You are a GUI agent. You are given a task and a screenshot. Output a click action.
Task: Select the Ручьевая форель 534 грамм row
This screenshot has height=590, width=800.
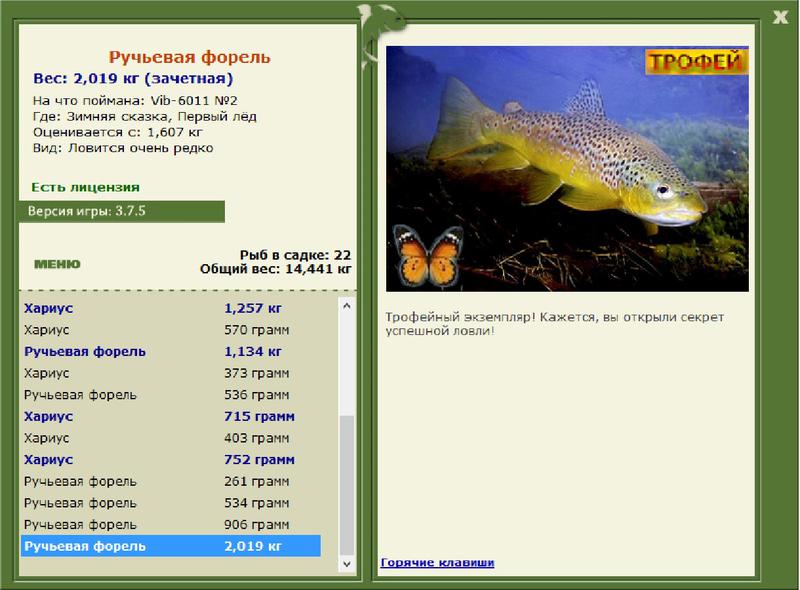pyautogui.click(x=171, y=503)
